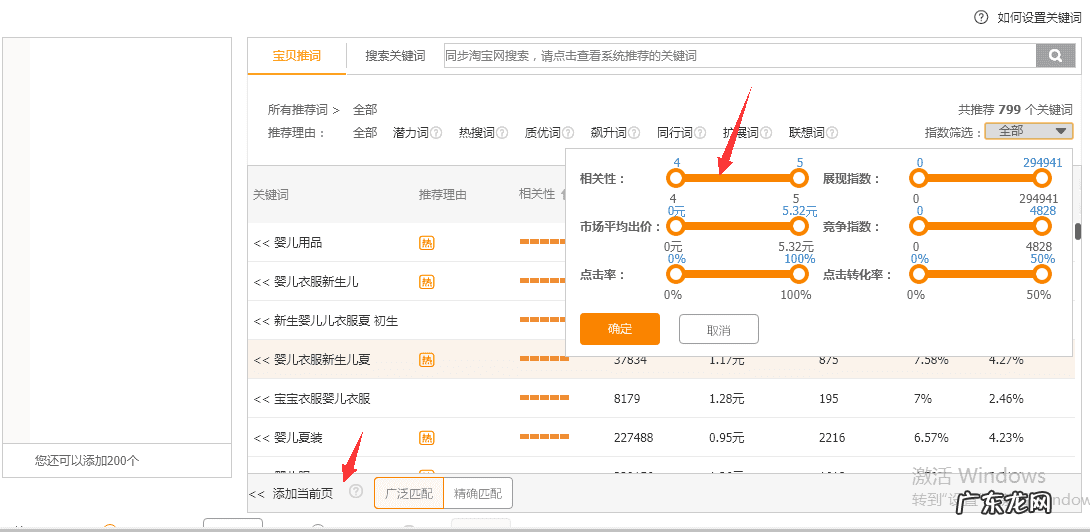Click question mark icon next to 热搜词
1090x532 pixels.
(x=502, y=133)
